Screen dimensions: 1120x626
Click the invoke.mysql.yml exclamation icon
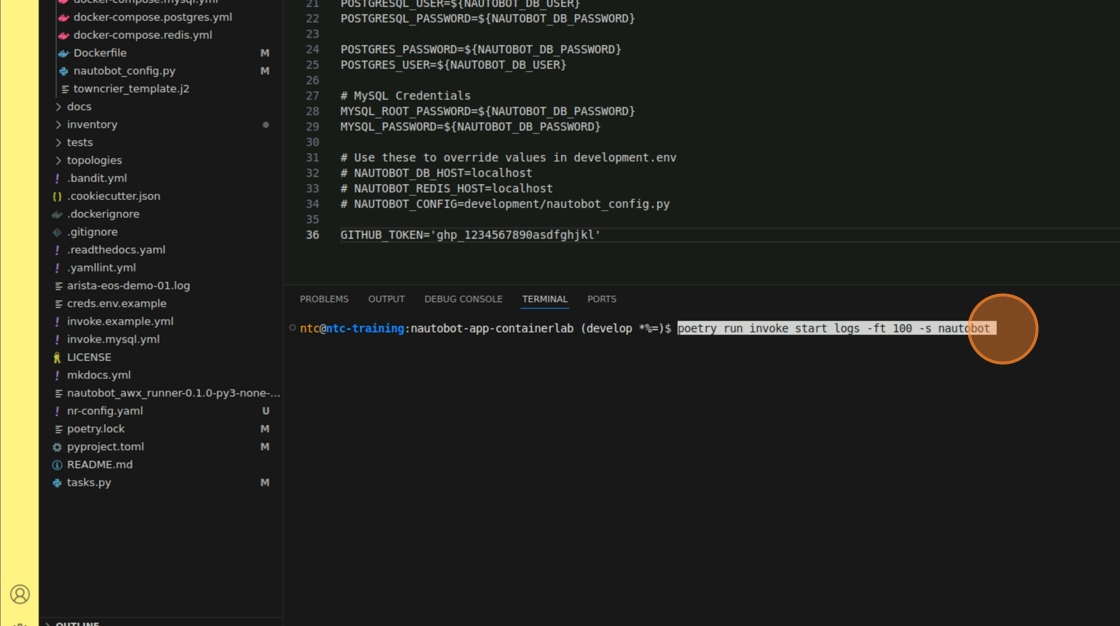click(x=57, y=339)
